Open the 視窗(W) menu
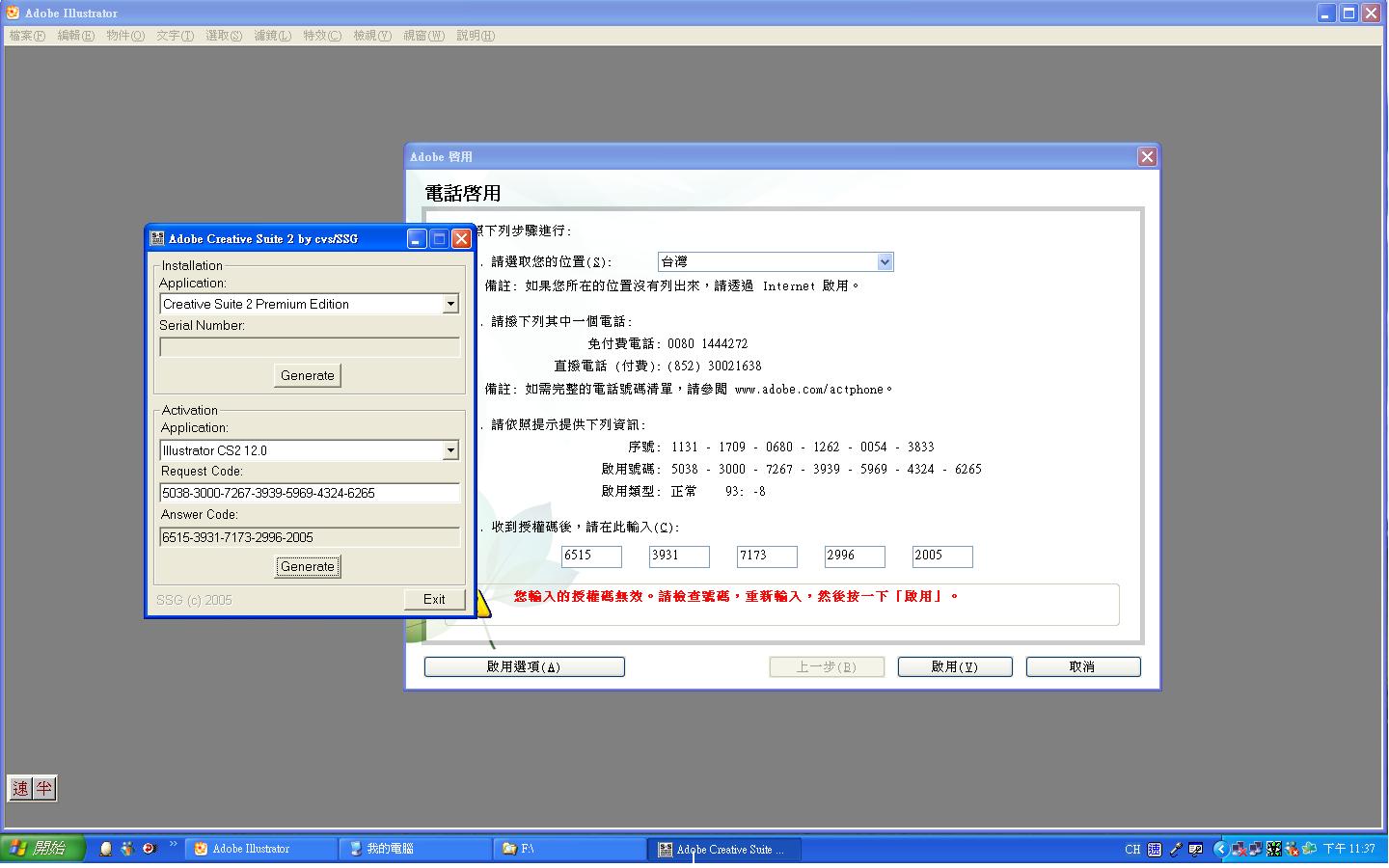Image resolution: width=1389 pixels, height=868 pixels. (x=424, y=36)
